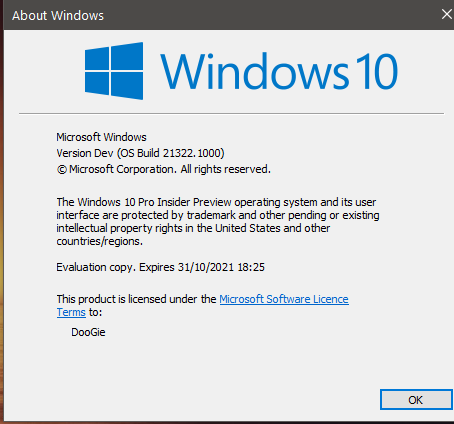Click the Windows logo icon
Viewport: 454px width, 424px height.
114,71
